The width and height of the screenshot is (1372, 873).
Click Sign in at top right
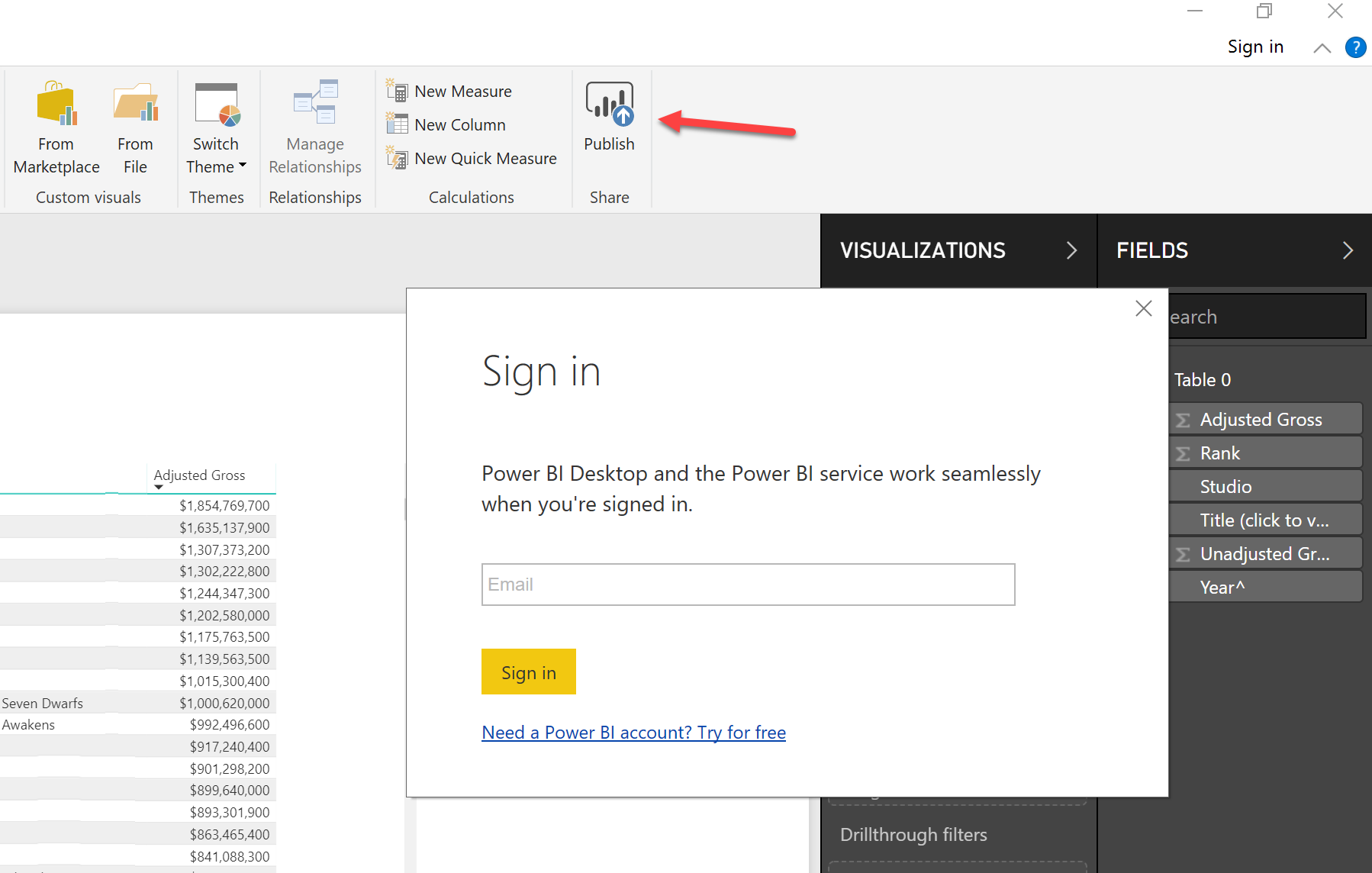click(1255, 47)
